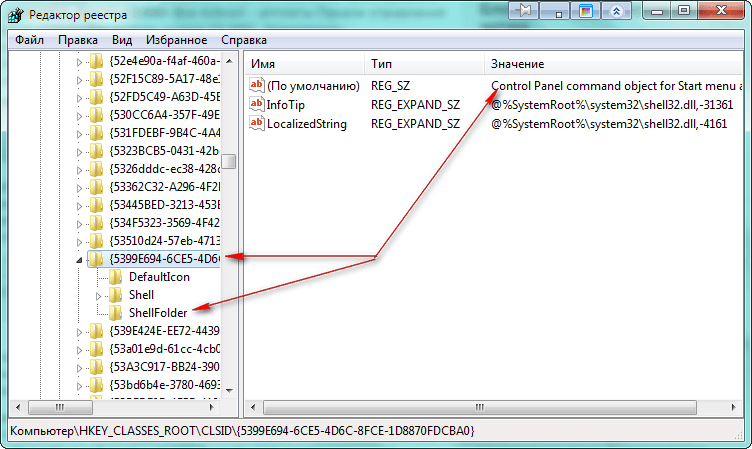
Task: Expand the {52FD5C49-A63D-45E key
Action: point(79,98)
